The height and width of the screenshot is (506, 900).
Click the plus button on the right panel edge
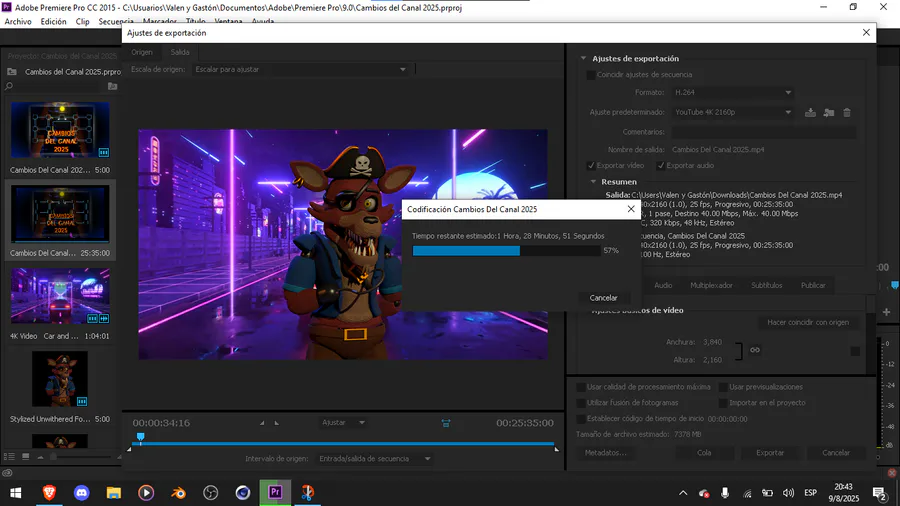coord(886,312)
